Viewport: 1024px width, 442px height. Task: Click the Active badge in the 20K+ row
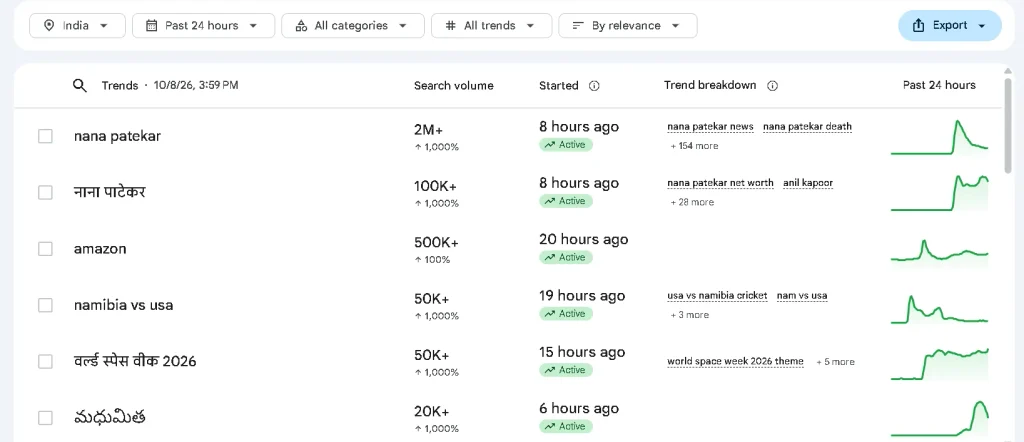tap(566, 426)
